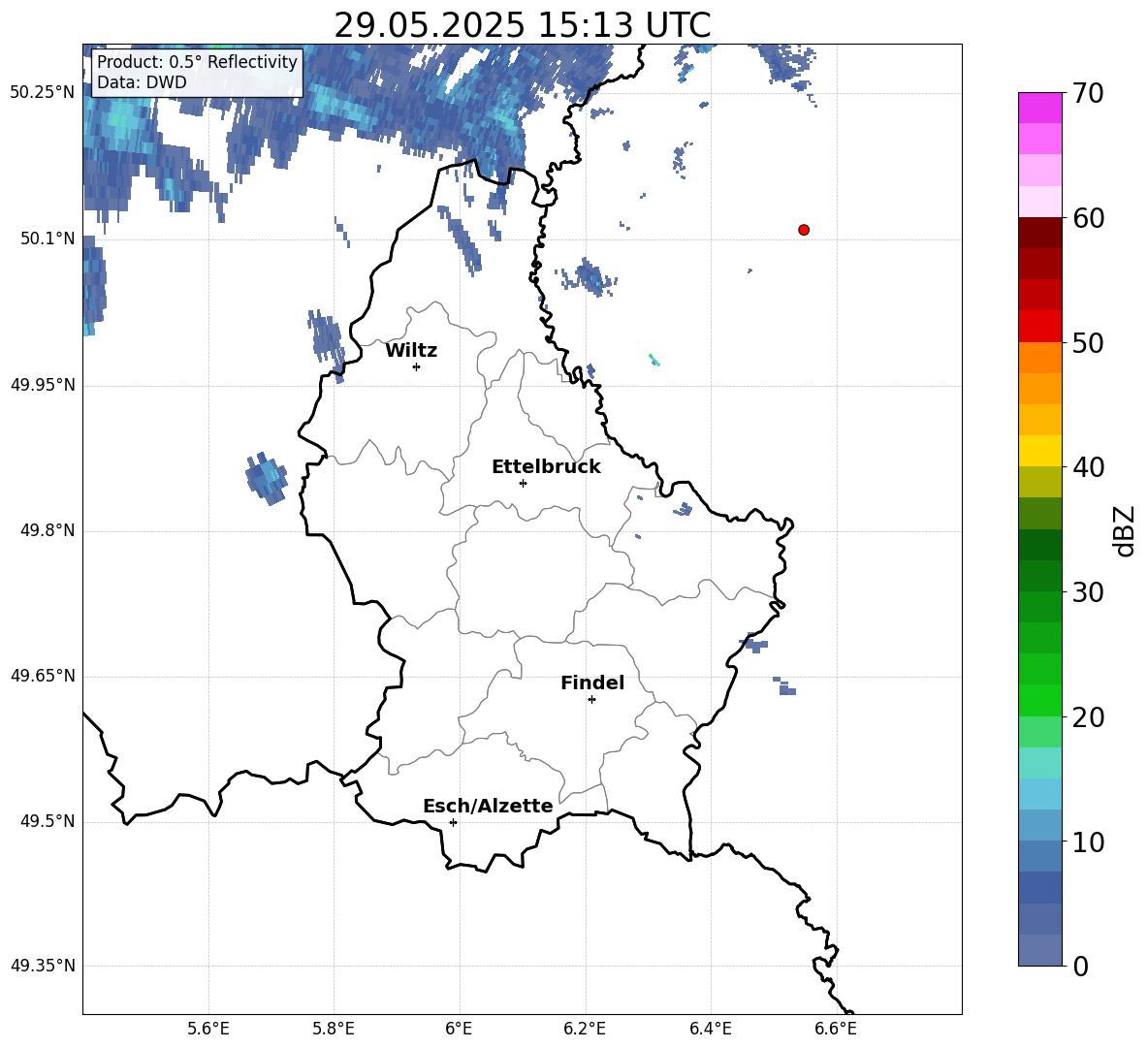
Task: Click the 10 tick on the colorbar
Action: [x=1088, y=842]
